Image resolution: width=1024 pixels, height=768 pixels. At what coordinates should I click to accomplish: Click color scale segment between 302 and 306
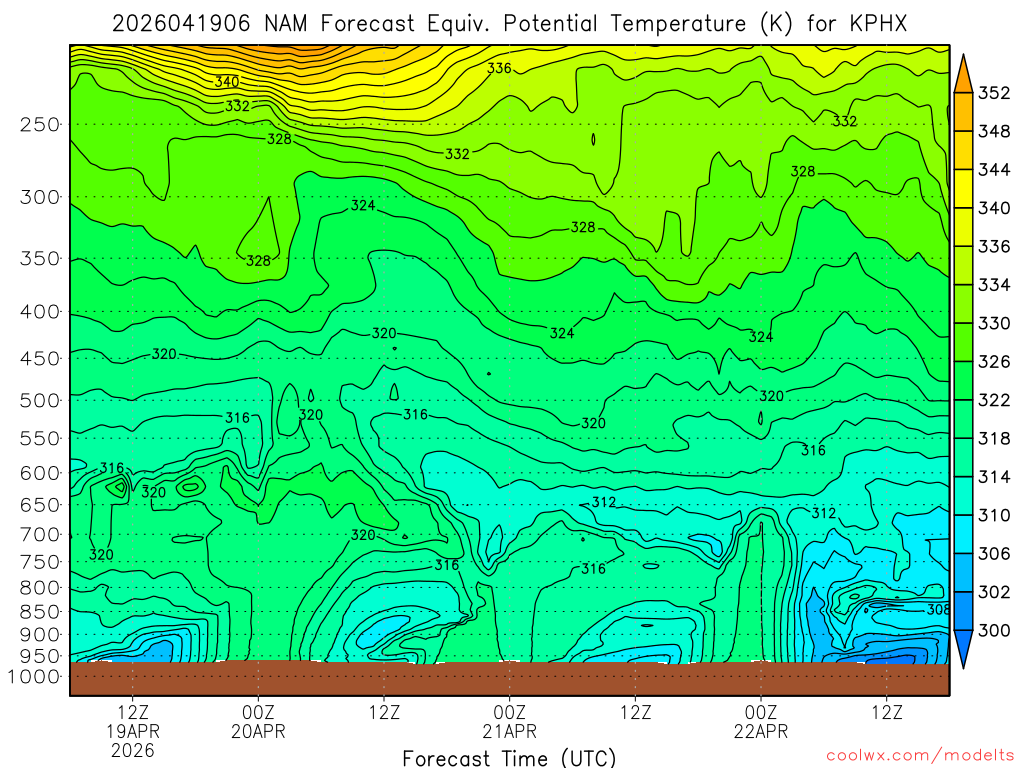pyautogui.click(x=963, y=573)
